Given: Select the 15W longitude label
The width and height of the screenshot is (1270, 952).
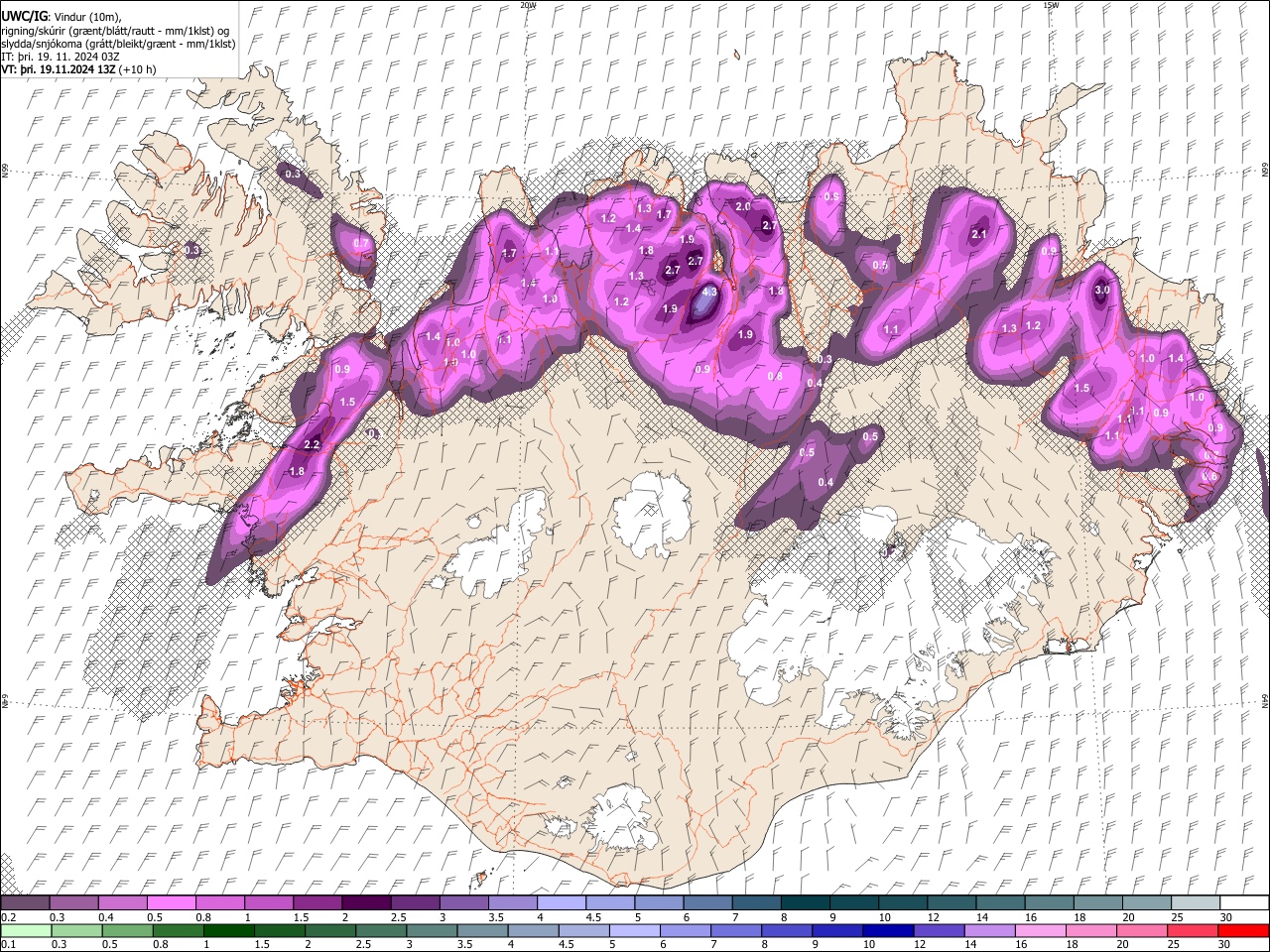Looking at the screenshot, I should click(x=1050, y=5).
